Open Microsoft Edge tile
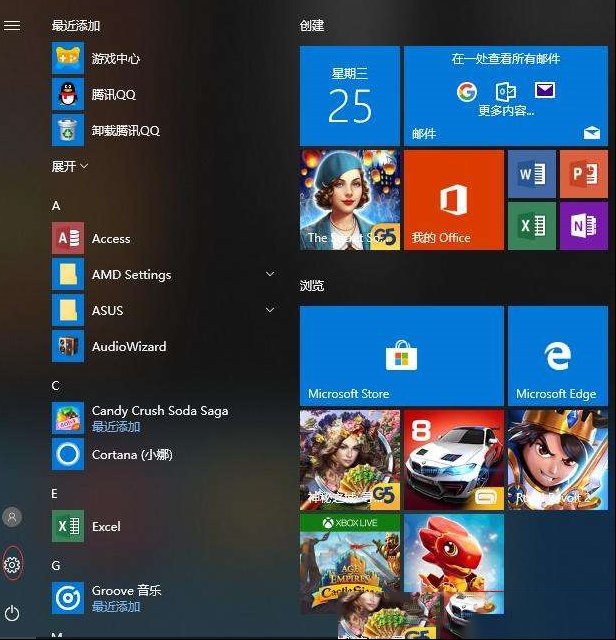 pos(558,356)
